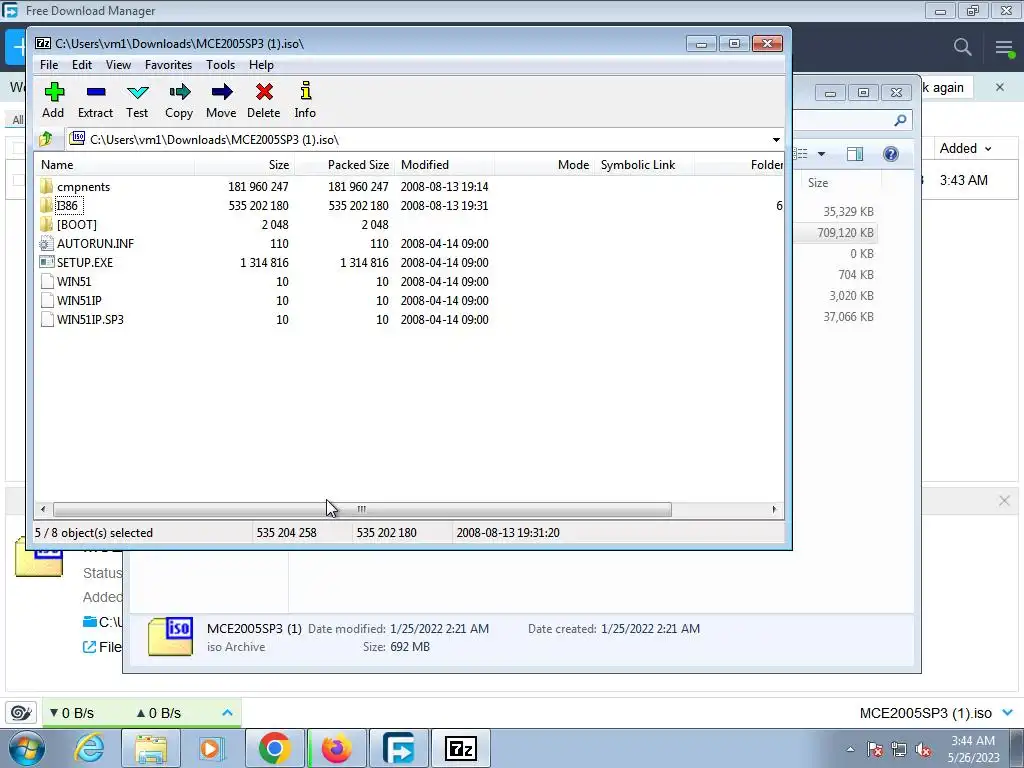Open the Tools menu
This screenshot has width=1024, height=768.
point(221,65)
